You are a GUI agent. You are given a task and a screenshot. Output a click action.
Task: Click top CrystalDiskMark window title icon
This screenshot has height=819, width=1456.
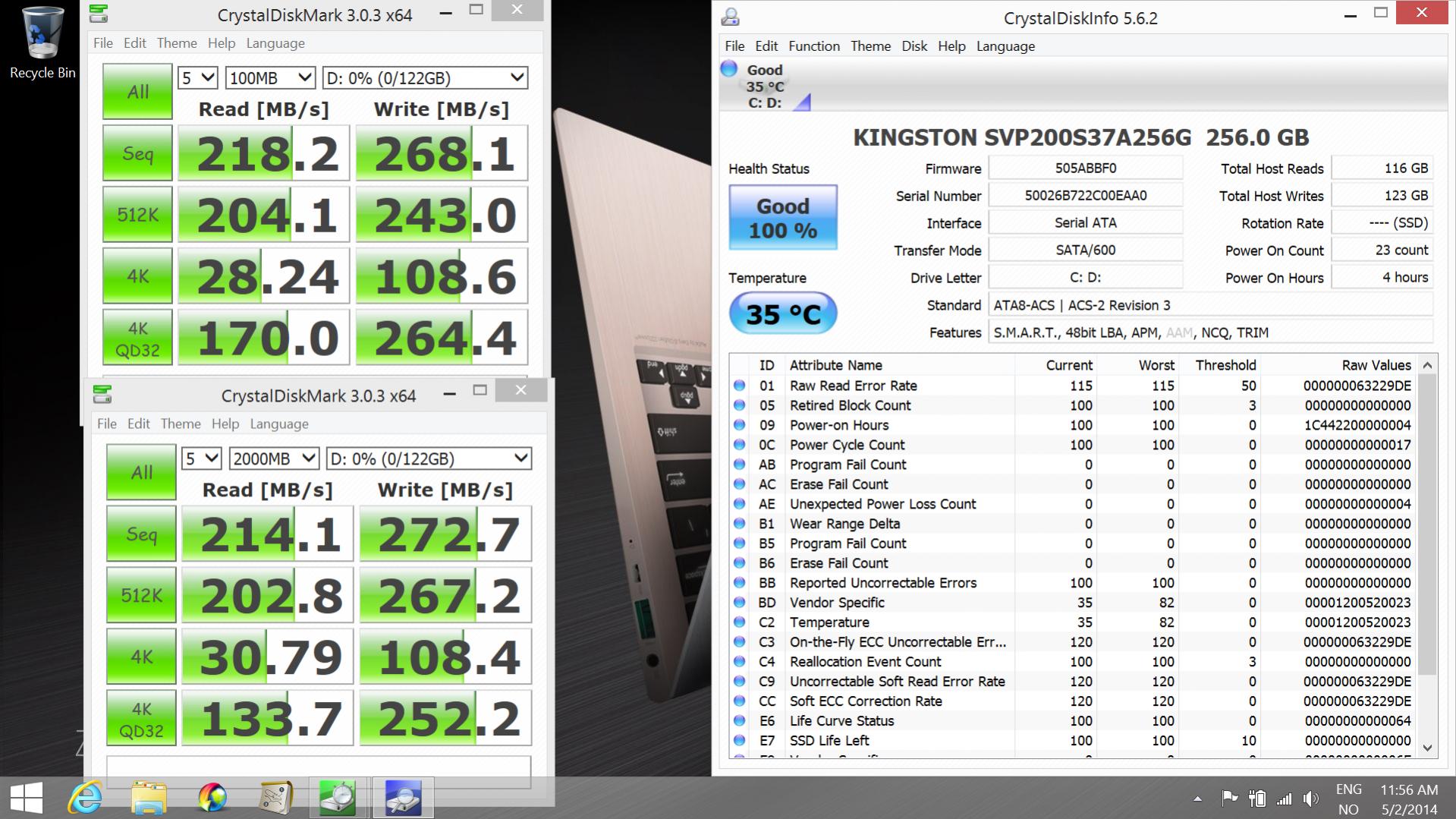[x=98, y=14]
